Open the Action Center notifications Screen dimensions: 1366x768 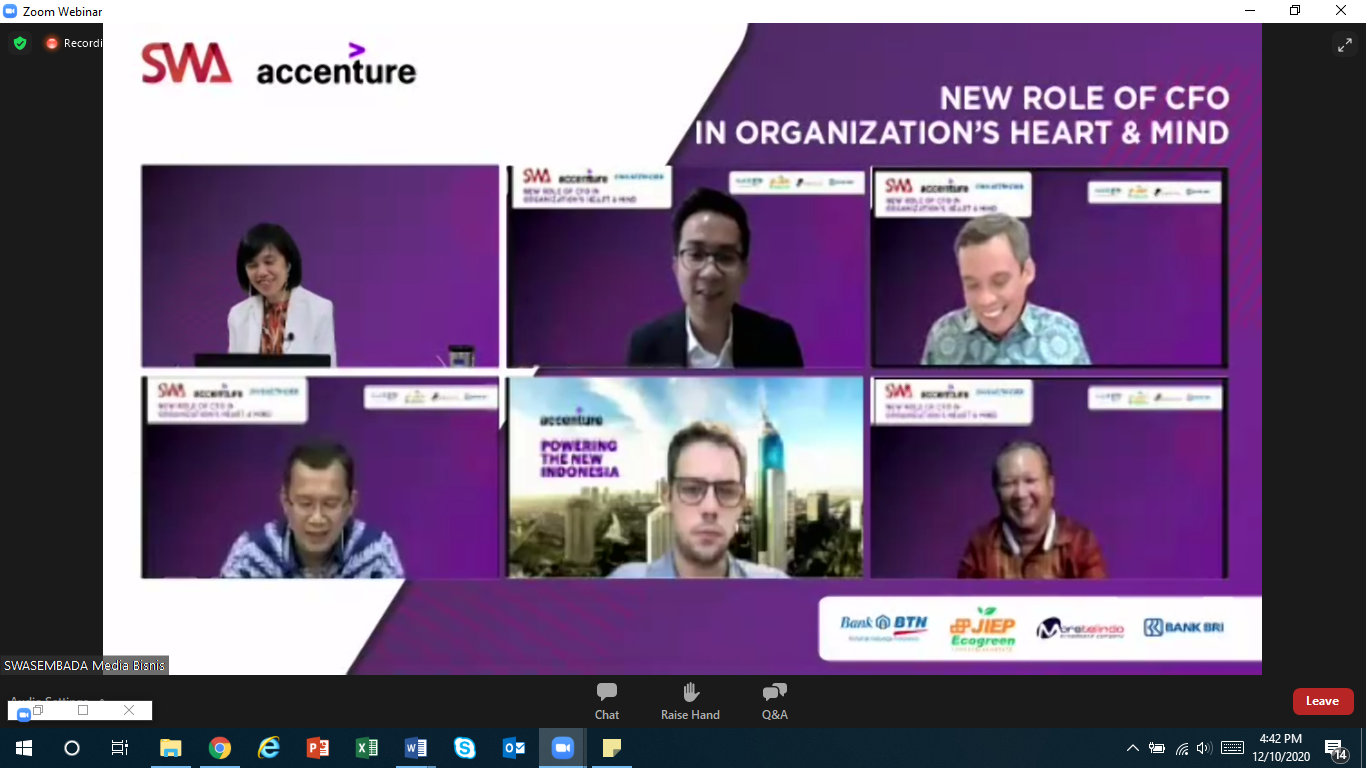tap(1336, 748)
